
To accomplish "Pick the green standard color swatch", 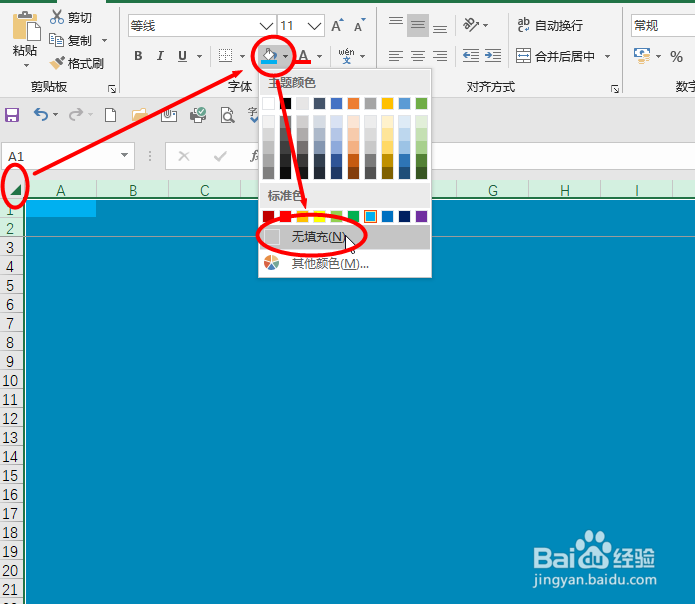I will 353,216.
